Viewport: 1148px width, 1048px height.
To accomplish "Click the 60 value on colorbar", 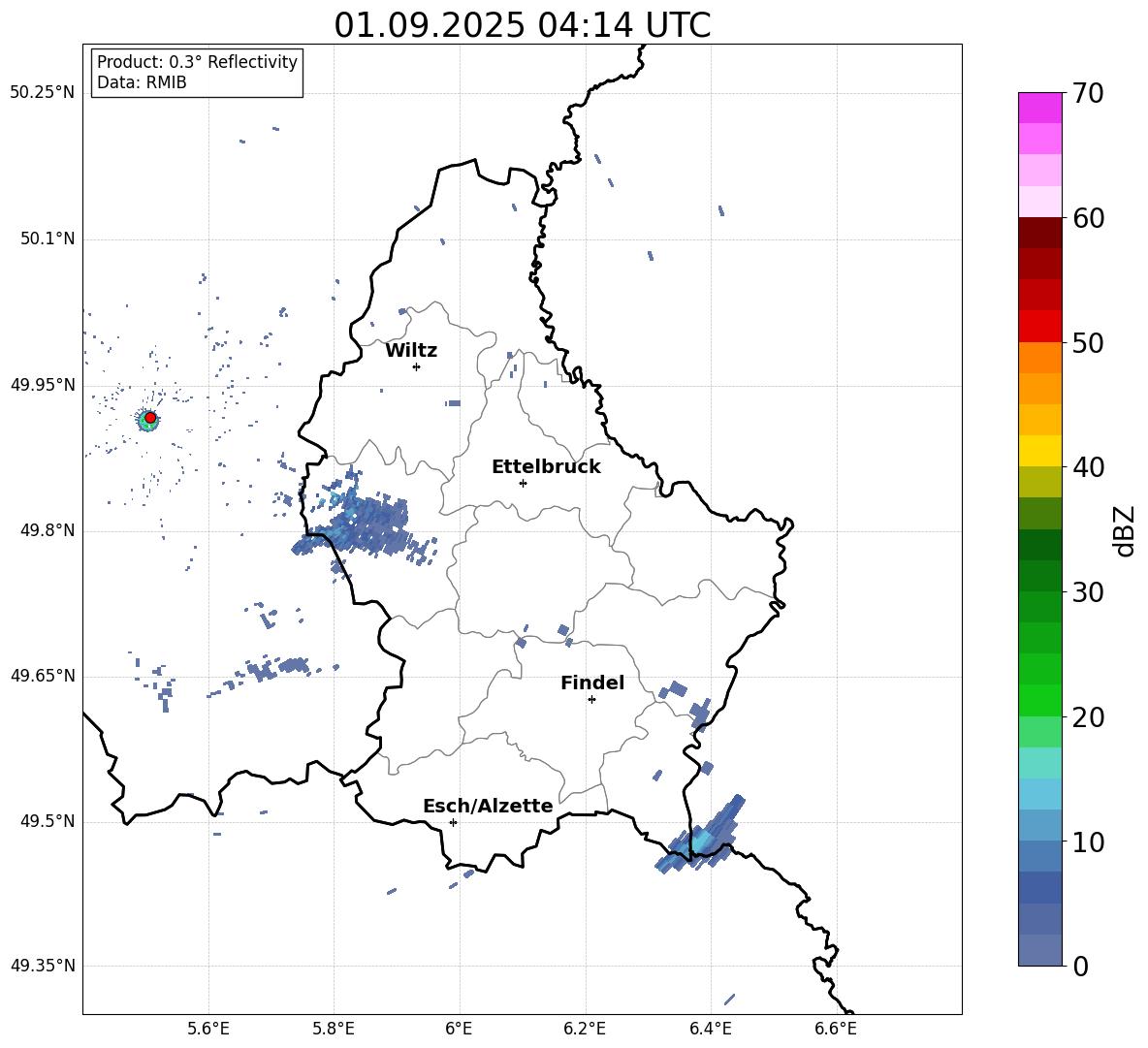I will click(1088, 218).
